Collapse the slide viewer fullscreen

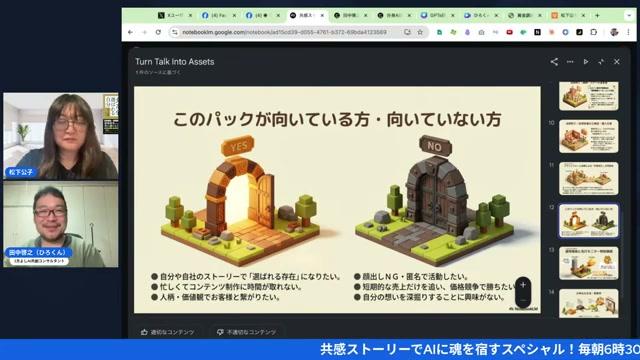tap(601, 62)
